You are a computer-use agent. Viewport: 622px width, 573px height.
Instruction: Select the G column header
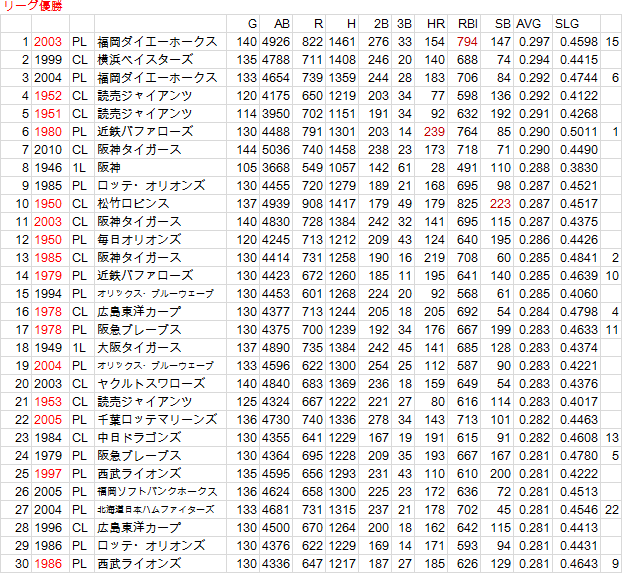pos(253,24)
